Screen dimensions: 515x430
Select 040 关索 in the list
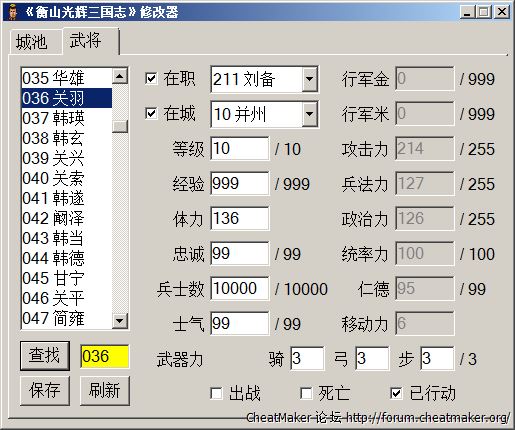pyautogui.click(x=67, y=178)
